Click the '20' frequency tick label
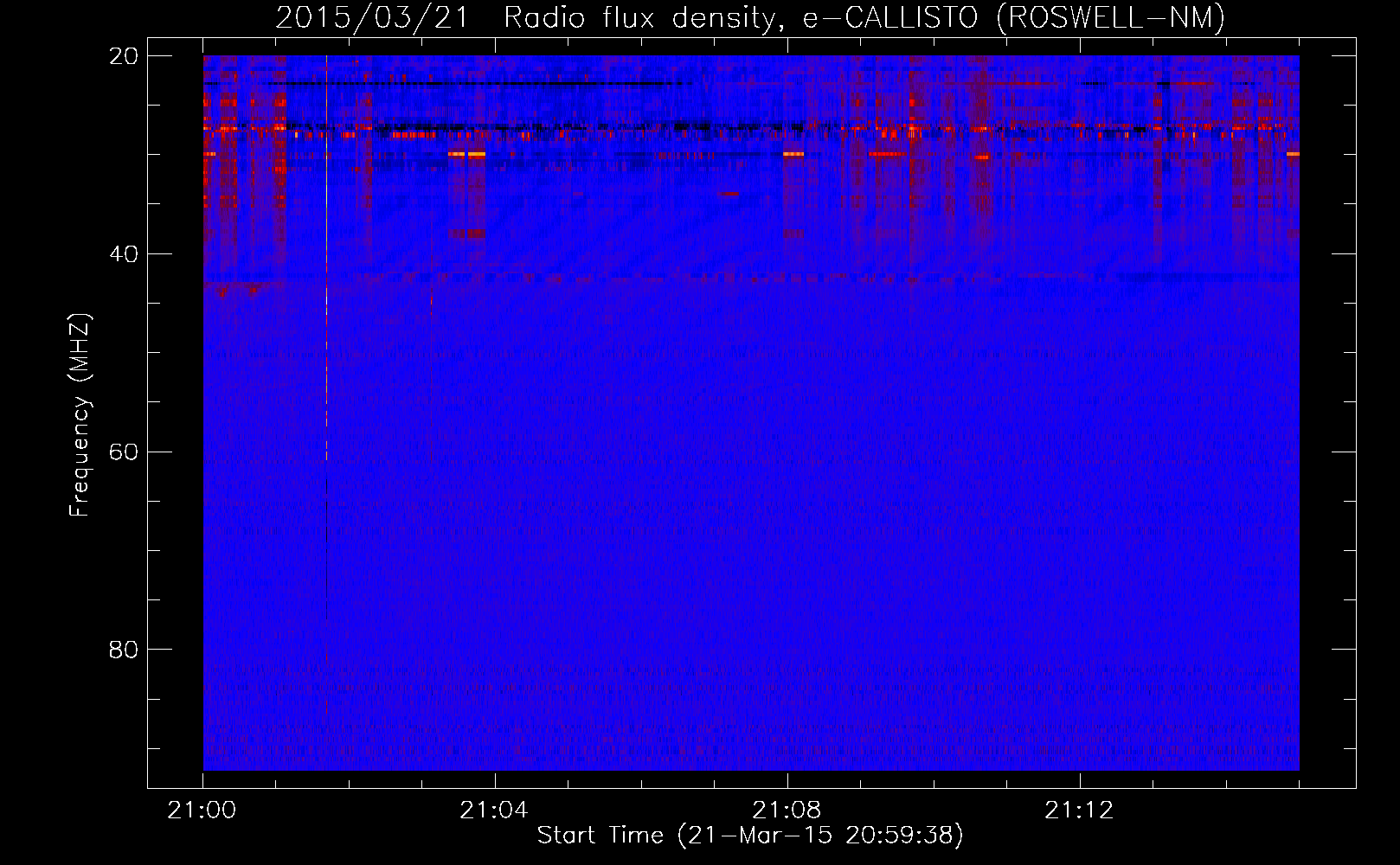The height and width of the screenshot is (865, 1400). pos(124,56)
